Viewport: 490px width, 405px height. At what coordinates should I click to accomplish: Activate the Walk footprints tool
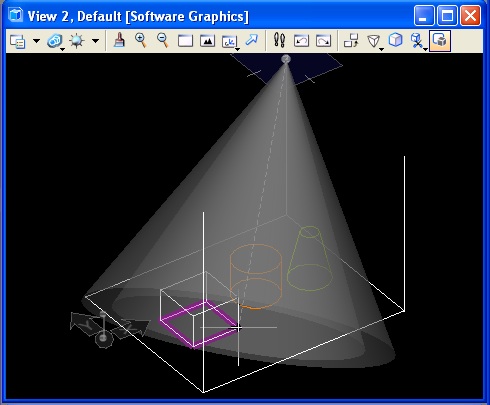(x=279, y=40)
